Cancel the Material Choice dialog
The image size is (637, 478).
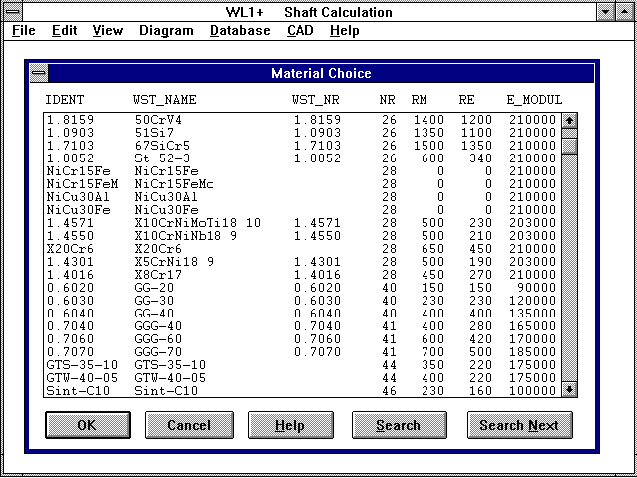[188, 425]
